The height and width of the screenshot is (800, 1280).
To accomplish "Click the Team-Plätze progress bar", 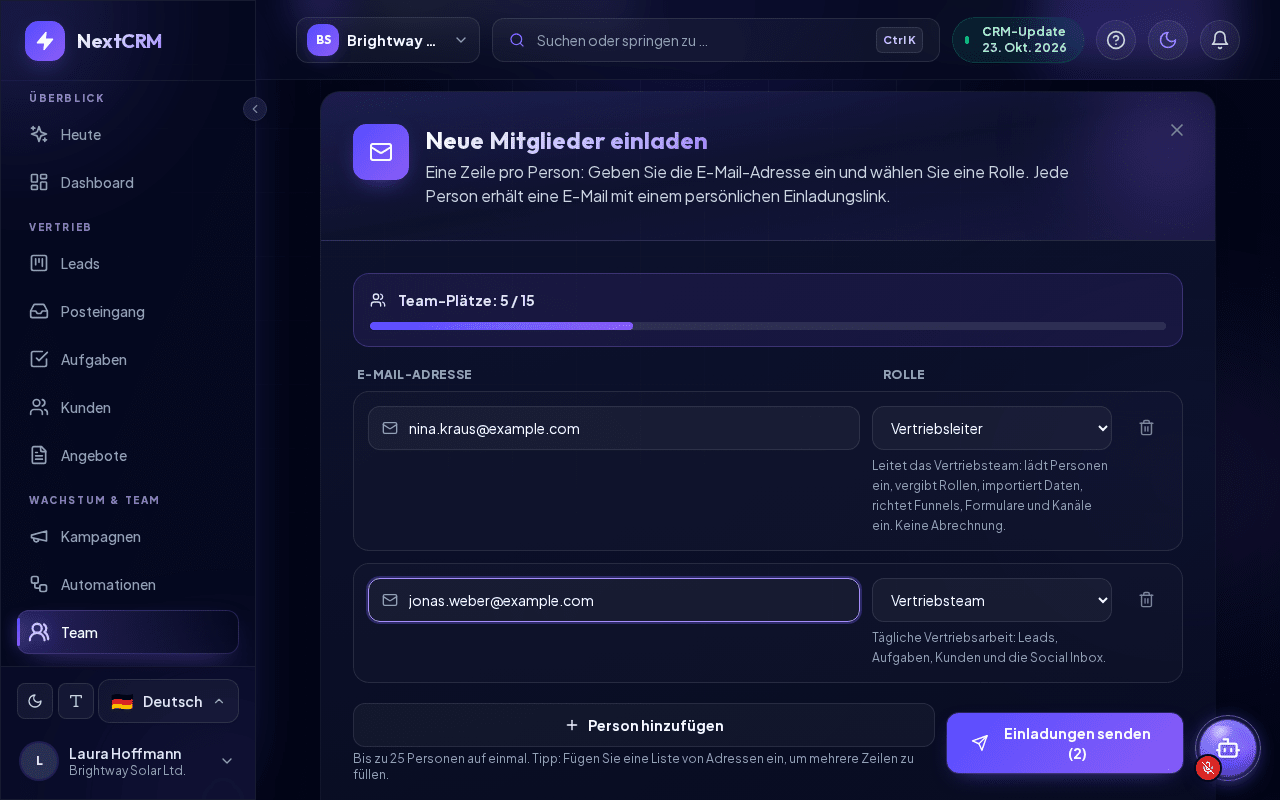I will tap(768, 326).
